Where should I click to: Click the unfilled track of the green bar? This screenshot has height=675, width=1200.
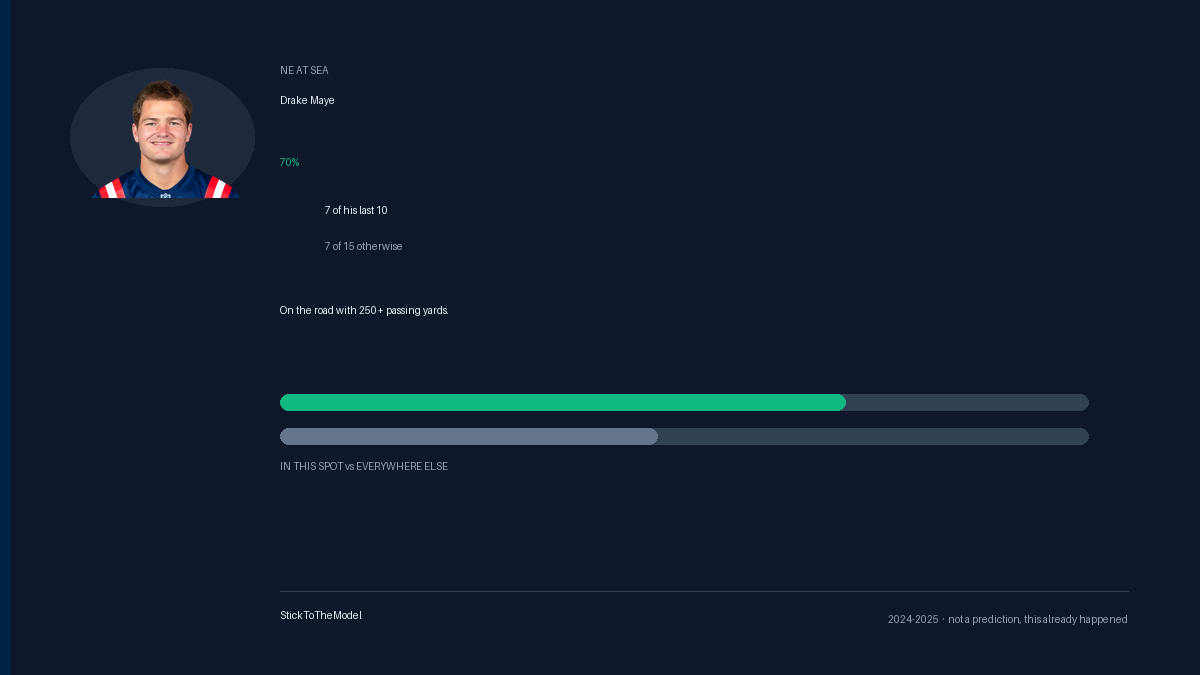coord(967,402)
